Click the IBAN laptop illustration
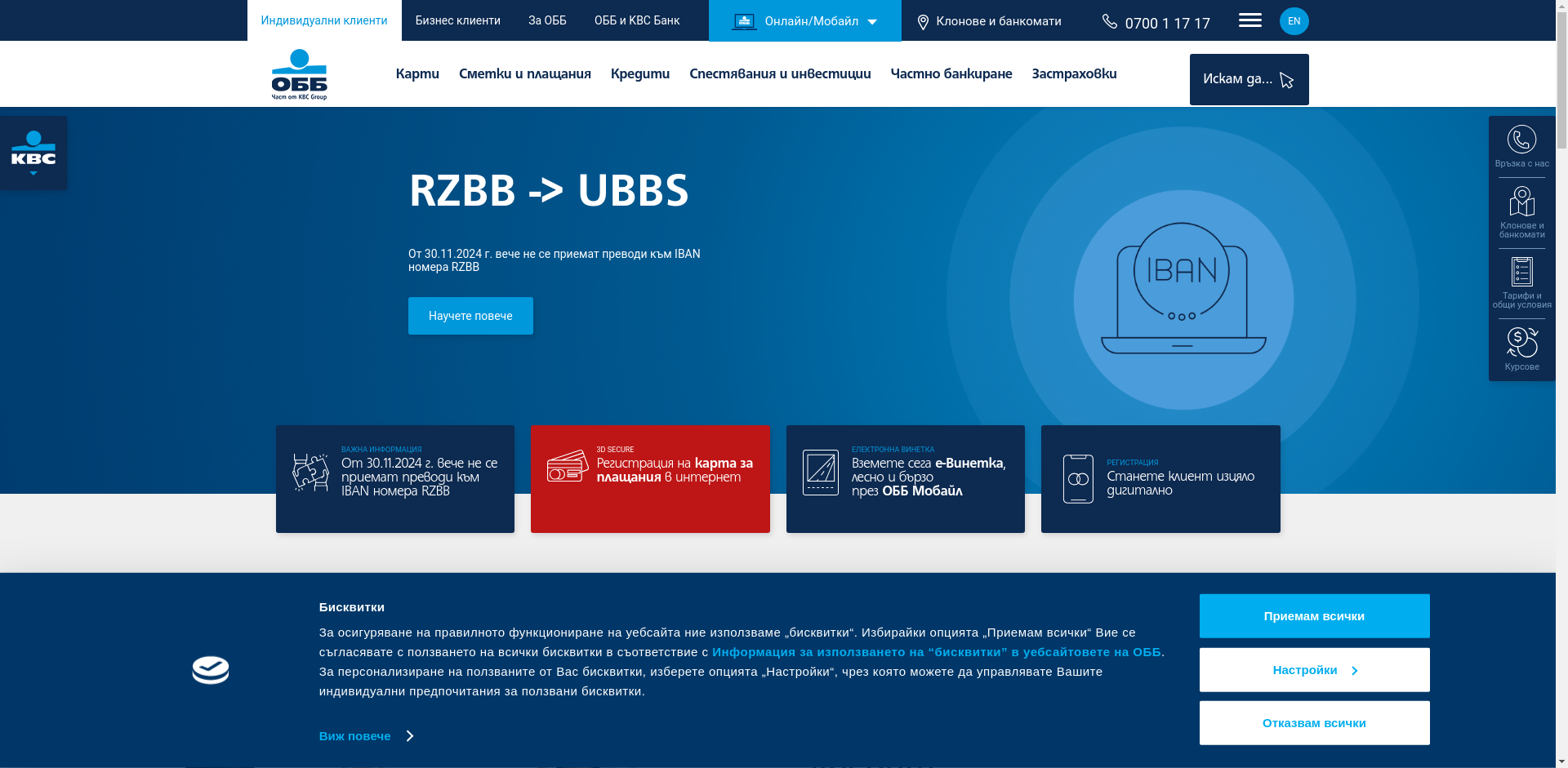1568x768 pixels. [x=1183, y=289]
